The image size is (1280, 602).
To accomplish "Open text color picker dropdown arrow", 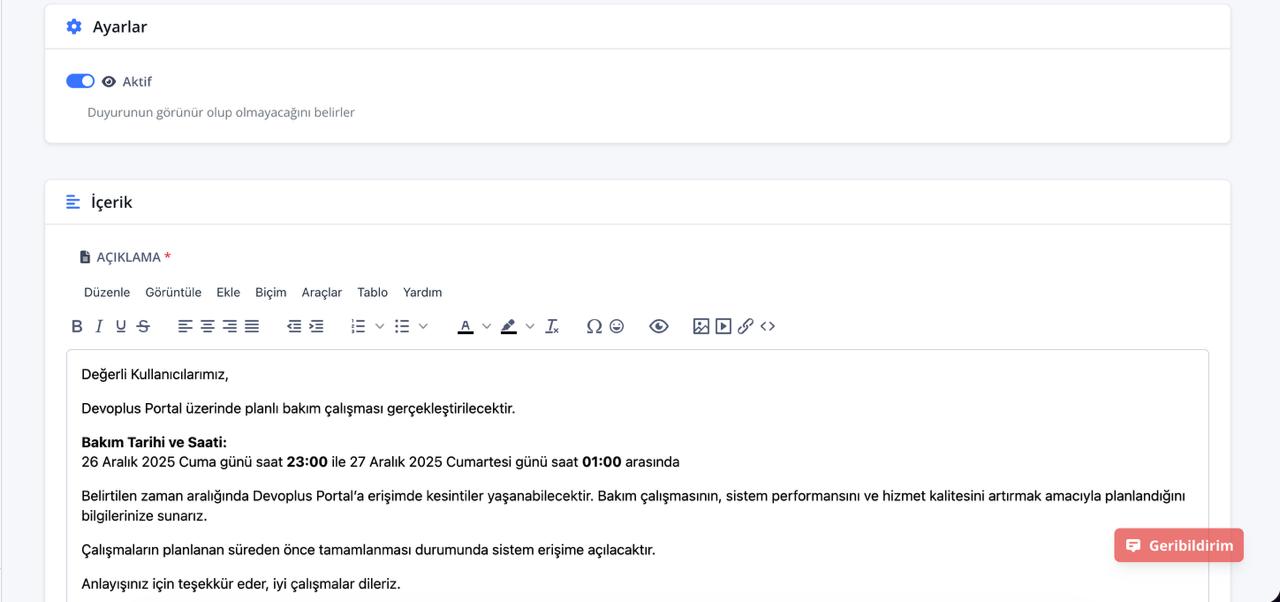I will click(486, 326).
